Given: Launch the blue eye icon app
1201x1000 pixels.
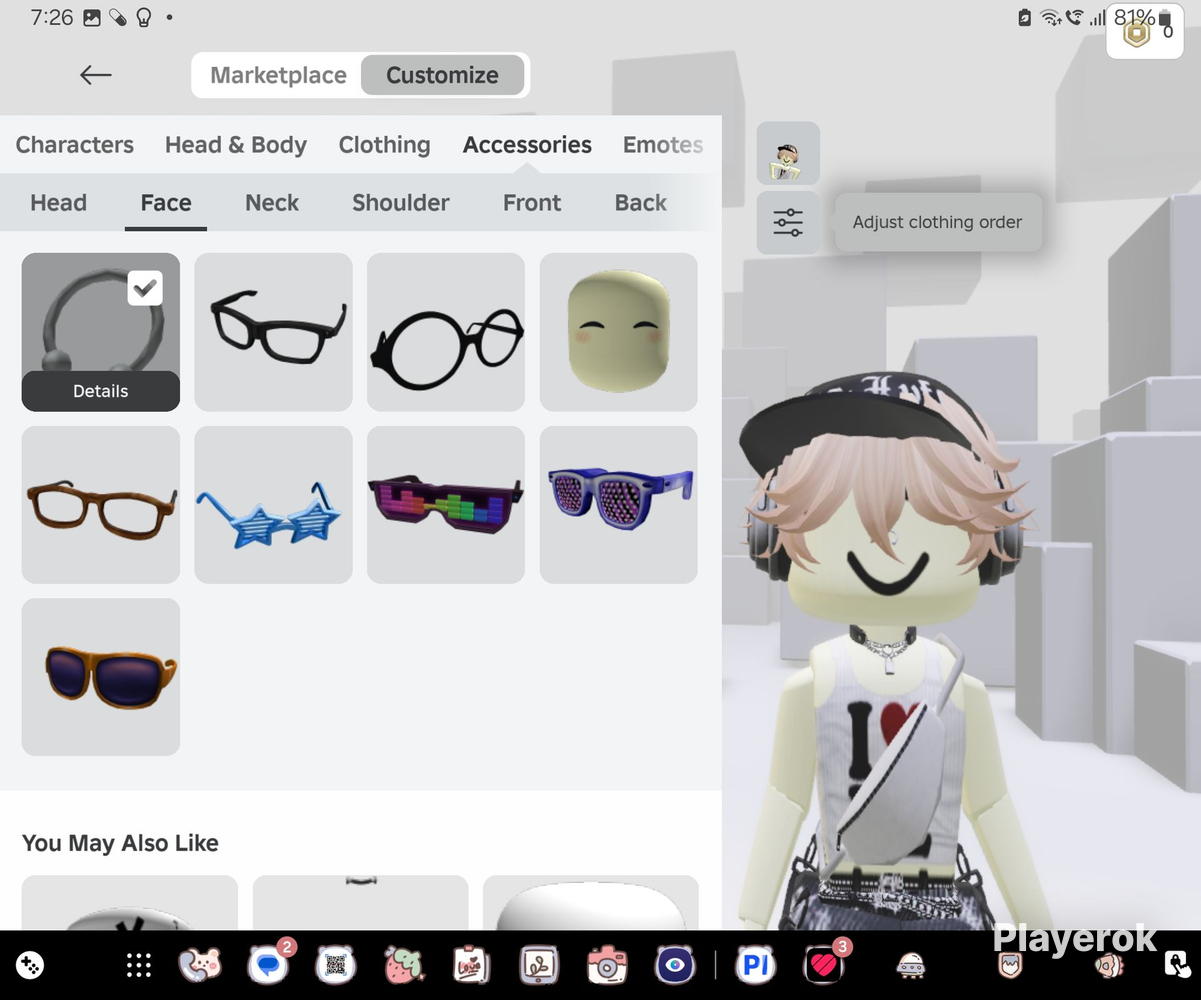Looking at the screenshot, I should point(674,966).
